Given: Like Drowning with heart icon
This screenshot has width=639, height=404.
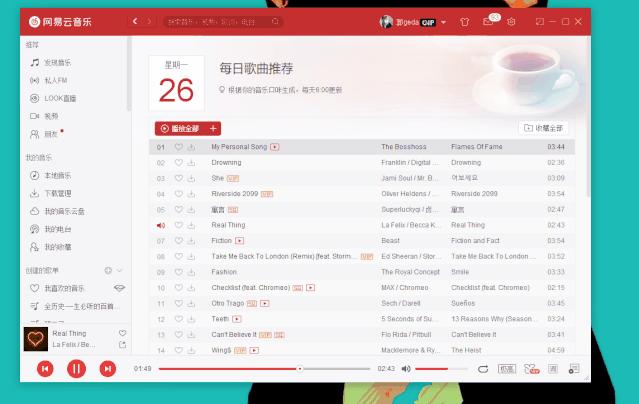Looking at the screenshot, I should [178, 162].
